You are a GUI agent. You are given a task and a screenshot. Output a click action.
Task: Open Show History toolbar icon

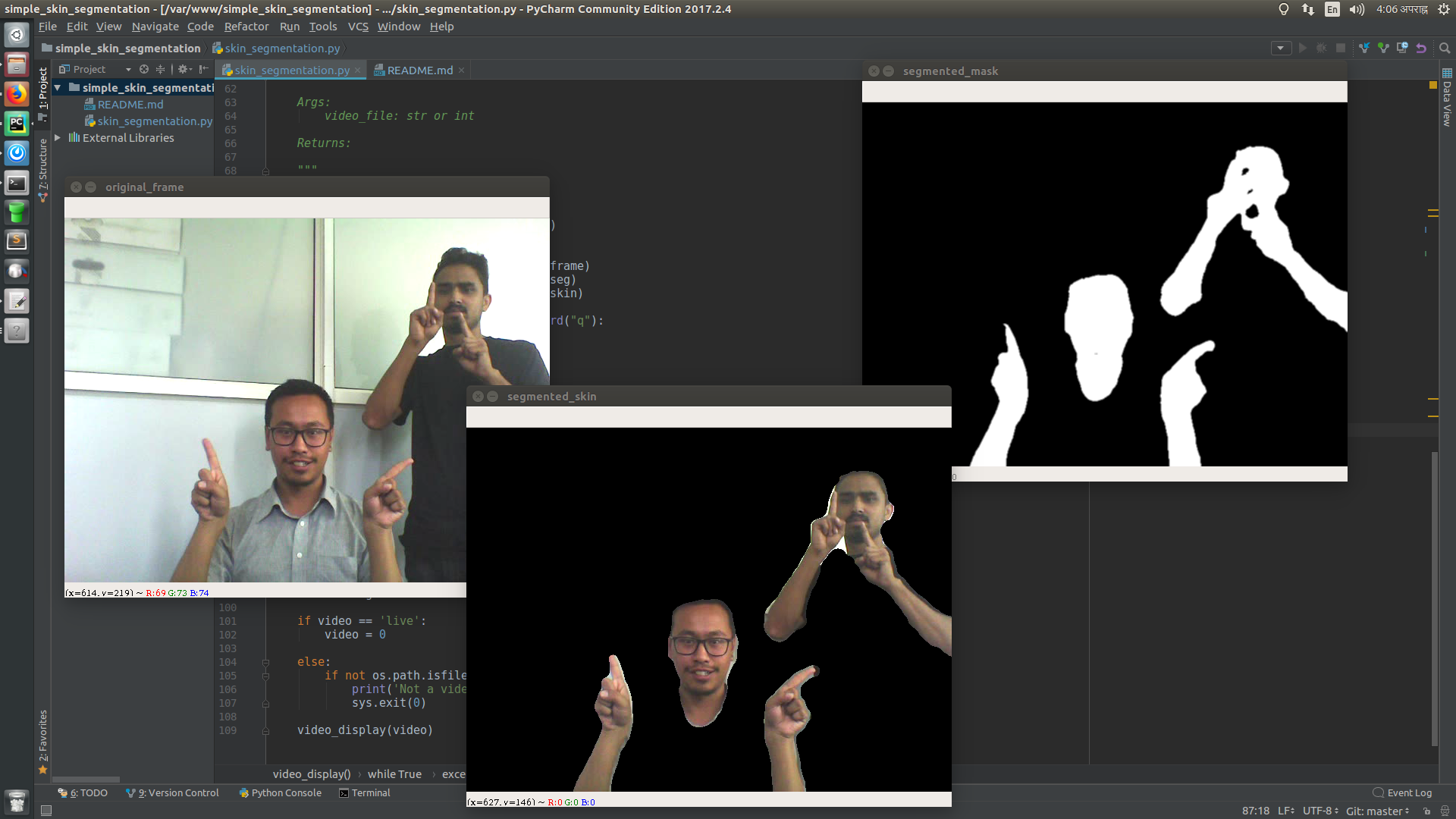tap(1402, 48)
